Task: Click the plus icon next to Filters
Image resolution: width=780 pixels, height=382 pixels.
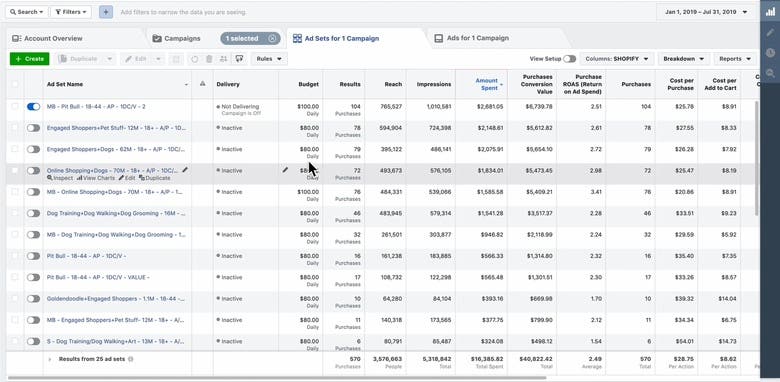Action: tap(105, 12)
